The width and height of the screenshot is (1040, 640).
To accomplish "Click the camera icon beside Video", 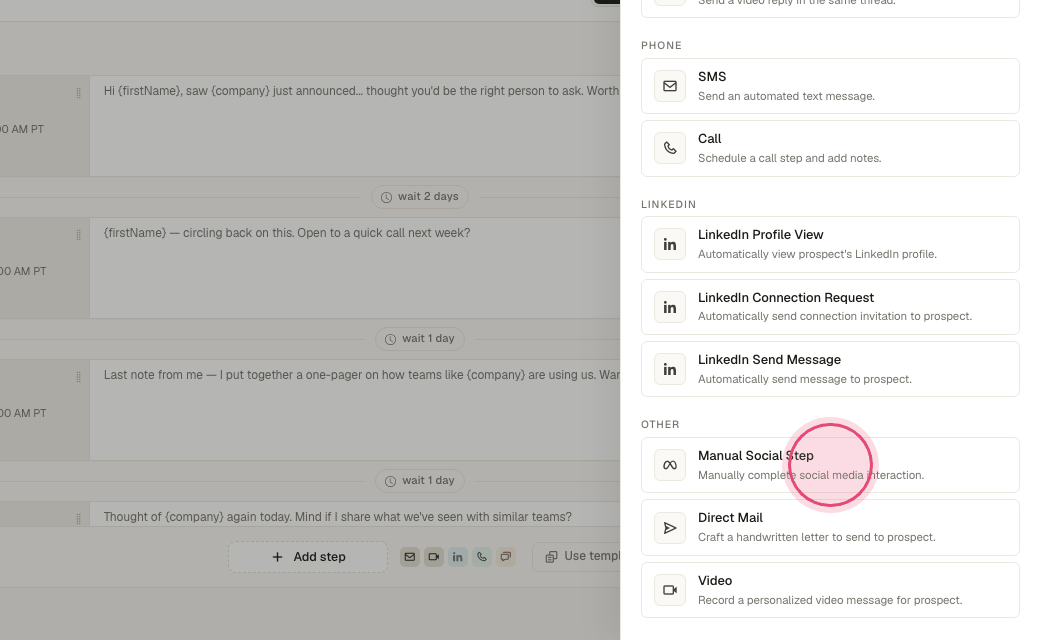I will point(670,590).
